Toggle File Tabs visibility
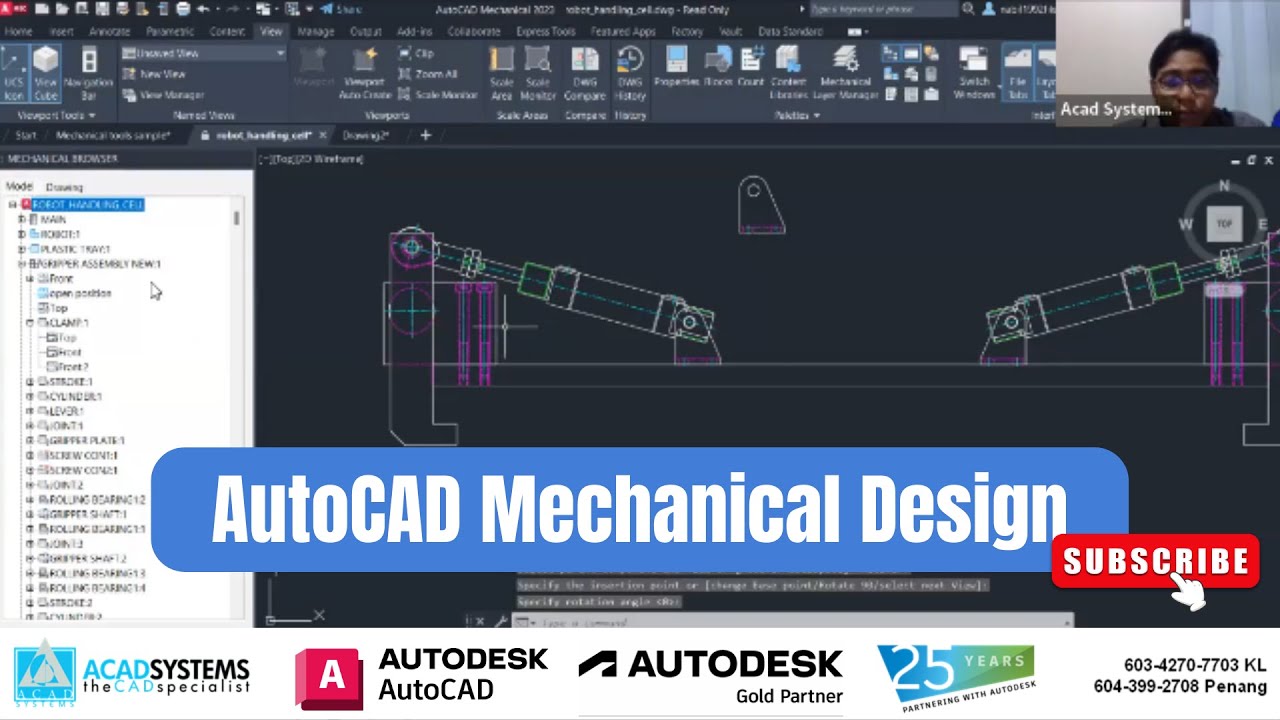1280x720 pixels. pyautogui.click(x=1017, y=72)
